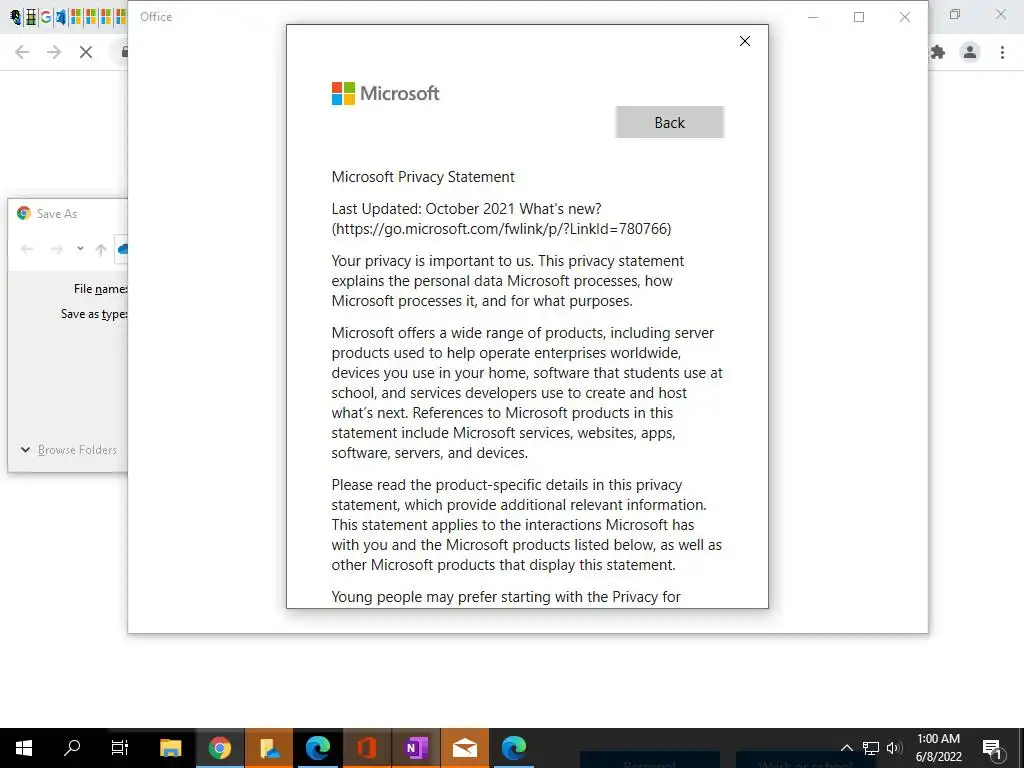
Task: Click the "File name:" label in Save As
Action: (101, 289)
